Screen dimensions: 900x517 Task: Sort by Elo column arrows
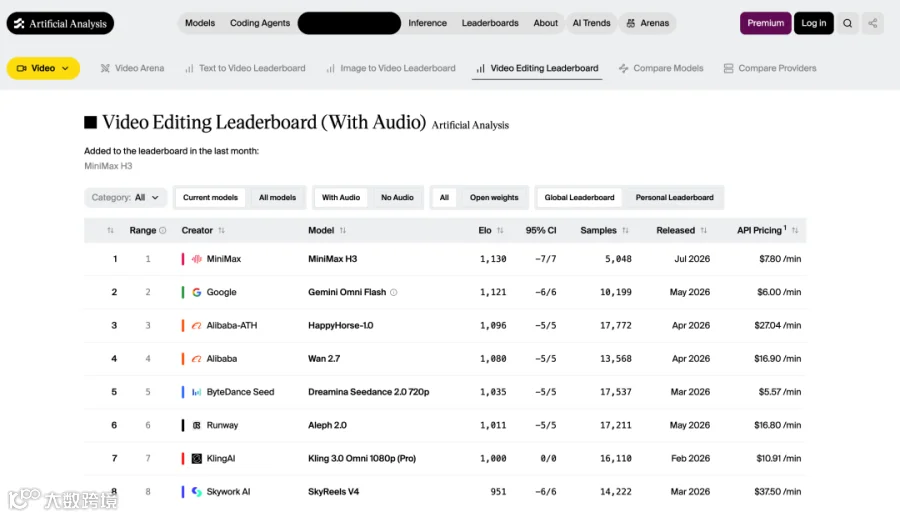point(500,231)
